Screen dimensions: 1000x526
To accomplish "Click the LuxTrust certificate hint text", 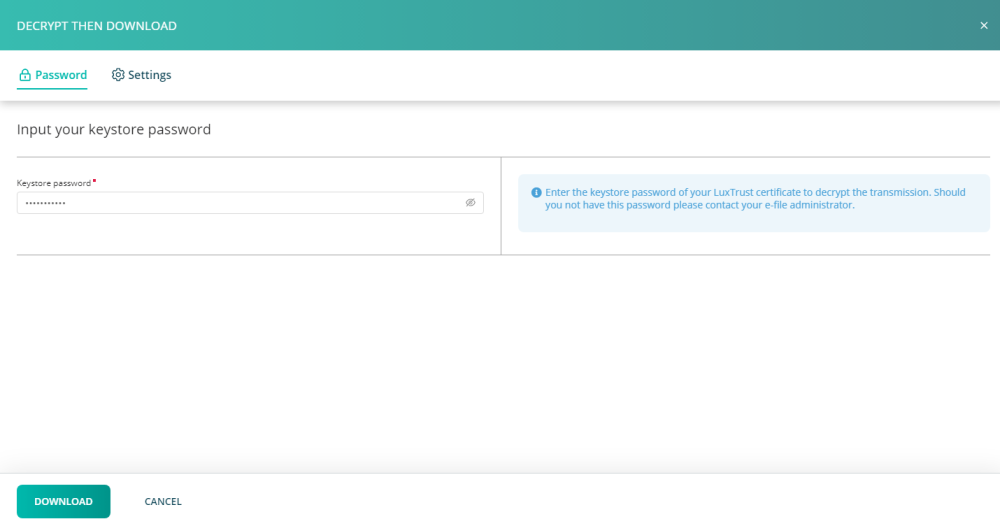I will 740,192.
